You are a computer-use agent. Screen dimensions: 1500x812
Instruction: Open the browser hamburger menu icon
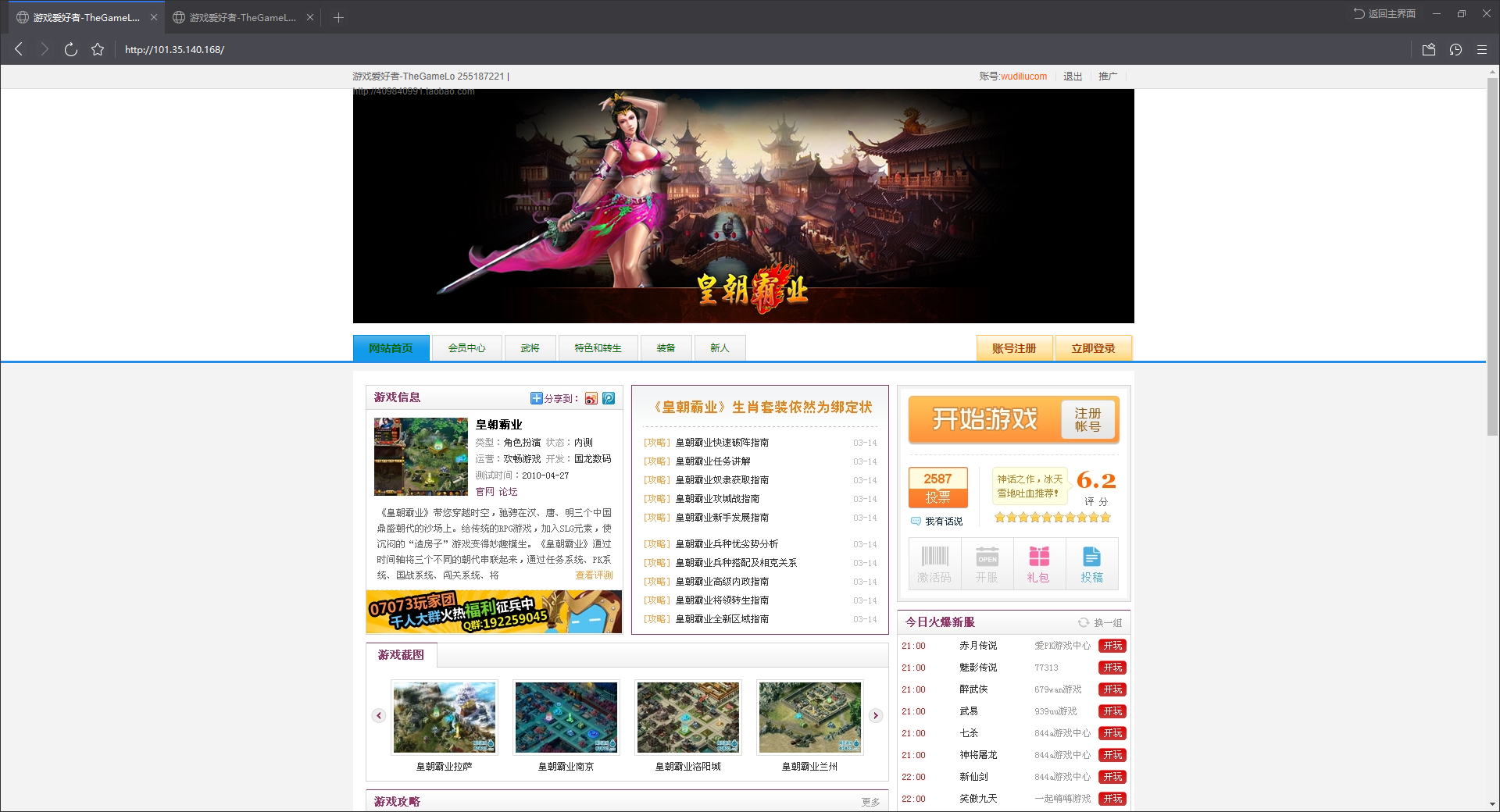pyautogui.click(x=1482, y=49)
